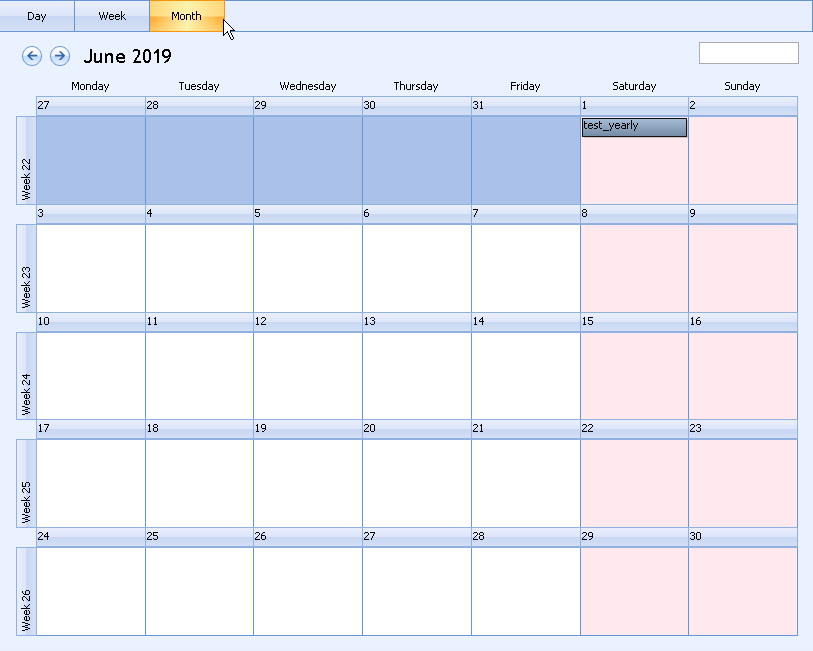Click the day cell for June 12
Viewport: 813px width, 651px height.
click(x=308, y=376)
